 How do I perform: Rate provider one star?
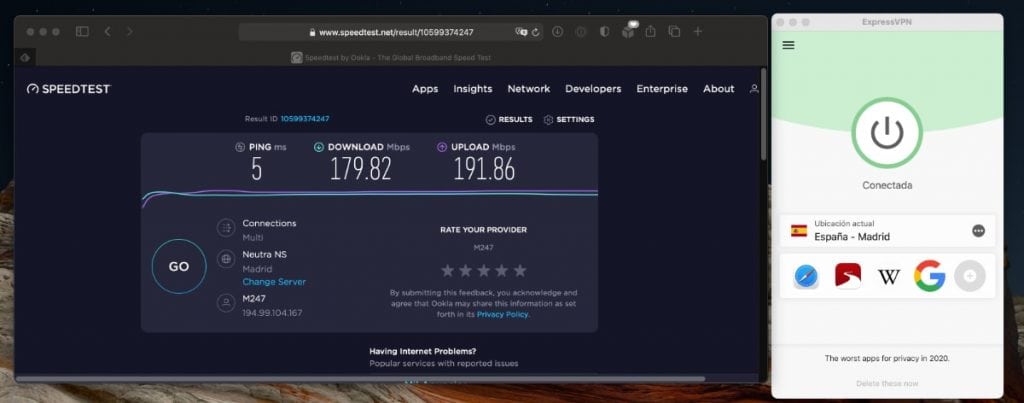pyautogui.click(x=447, y=270)
